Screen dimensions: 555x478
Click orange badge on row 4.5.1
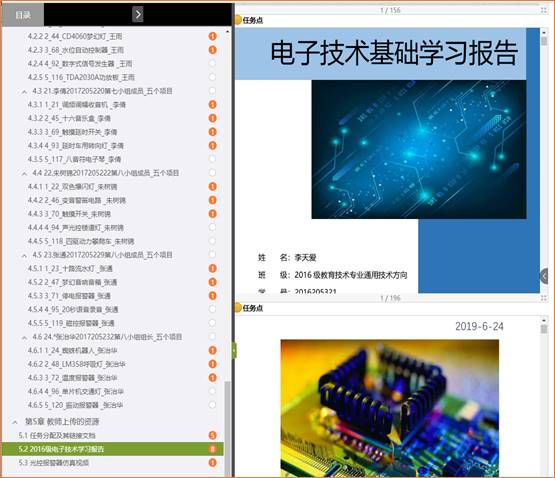click(x=212, y=268)
